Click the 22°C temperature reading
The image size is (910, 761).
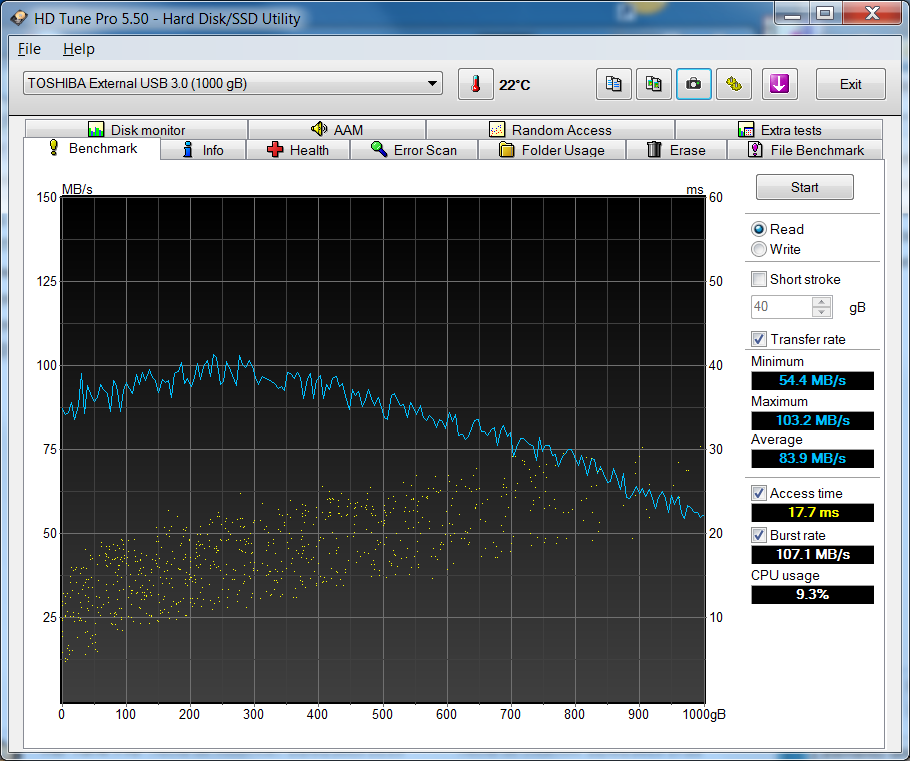[x=515, y=85]
